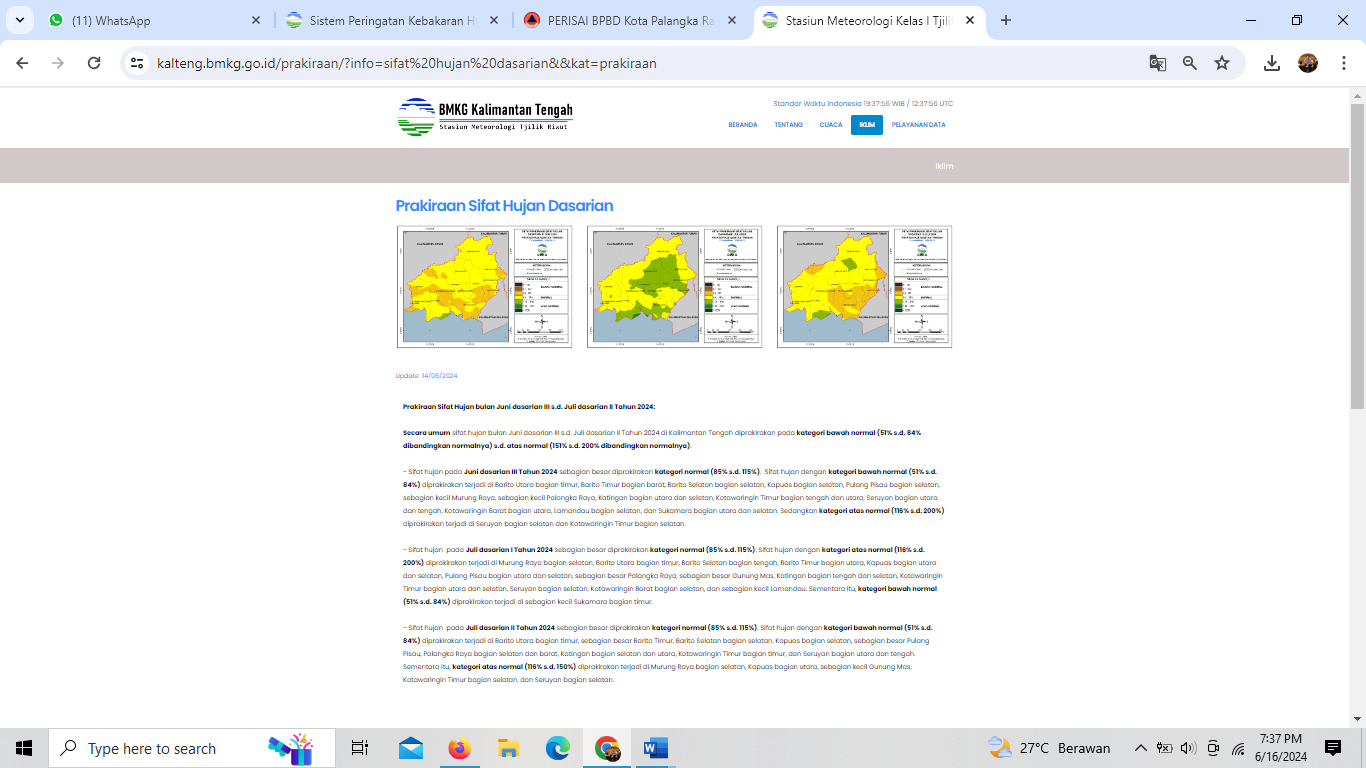Image resolution: width=1366 pixels, height=768 pixels.
Task: Bookmark this page with the star
Action: [1222, 63]
